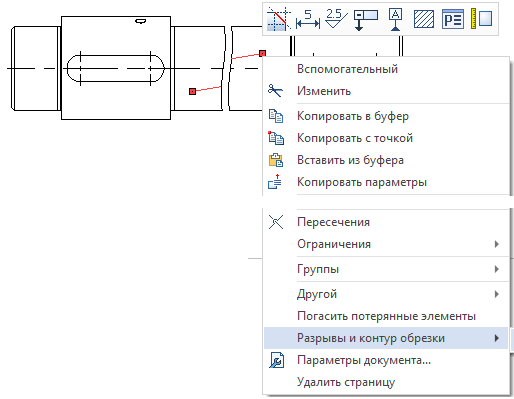The image size is (514, 399).
Task: Expand the Другой submenu arrow
Action: pyautogui.click(x=497, y=294)
